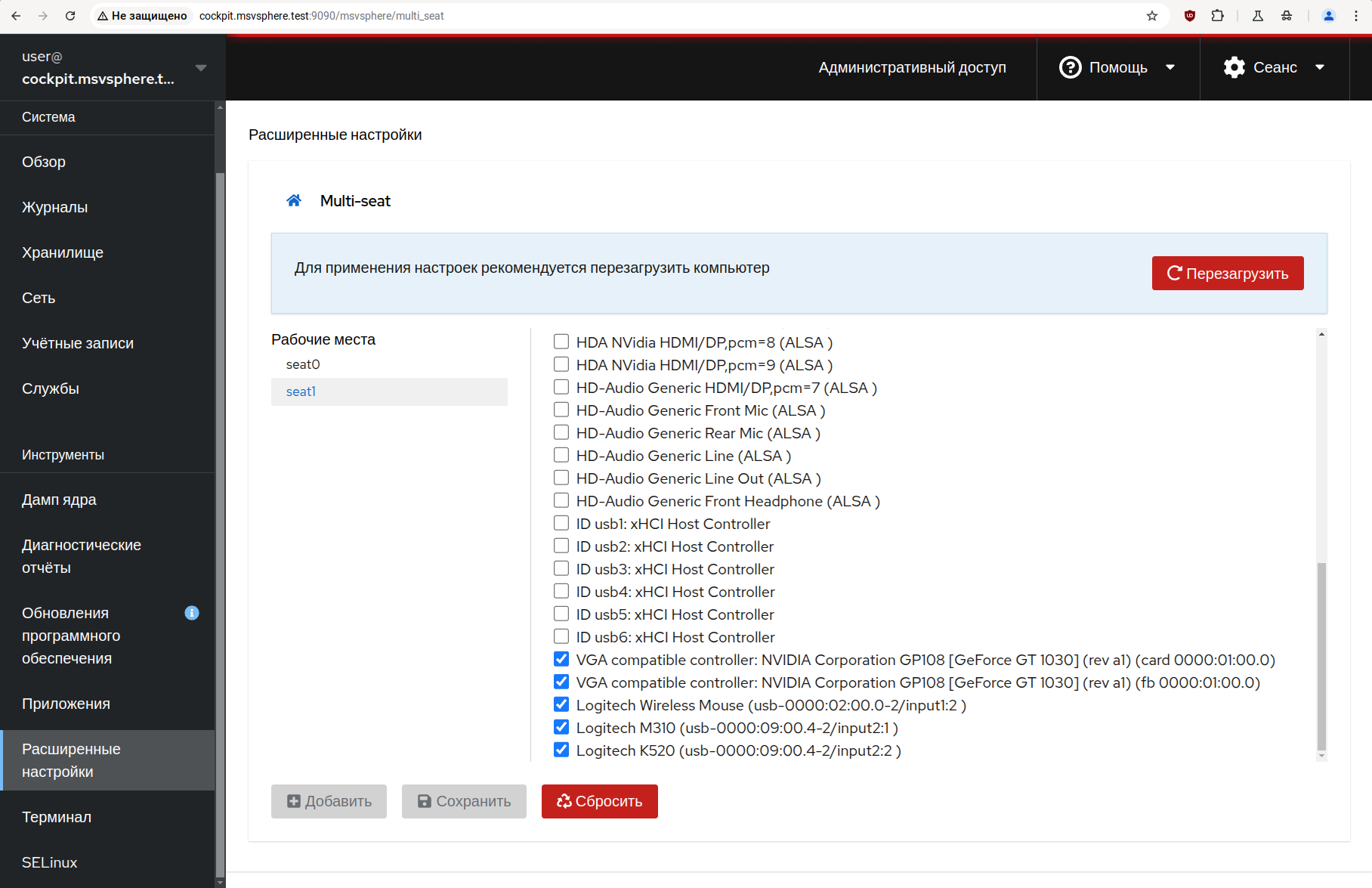Uncheck the Logitech K520 device
Image resolution: width=1372 pixels, height=888 pixels.
[561, 750]
